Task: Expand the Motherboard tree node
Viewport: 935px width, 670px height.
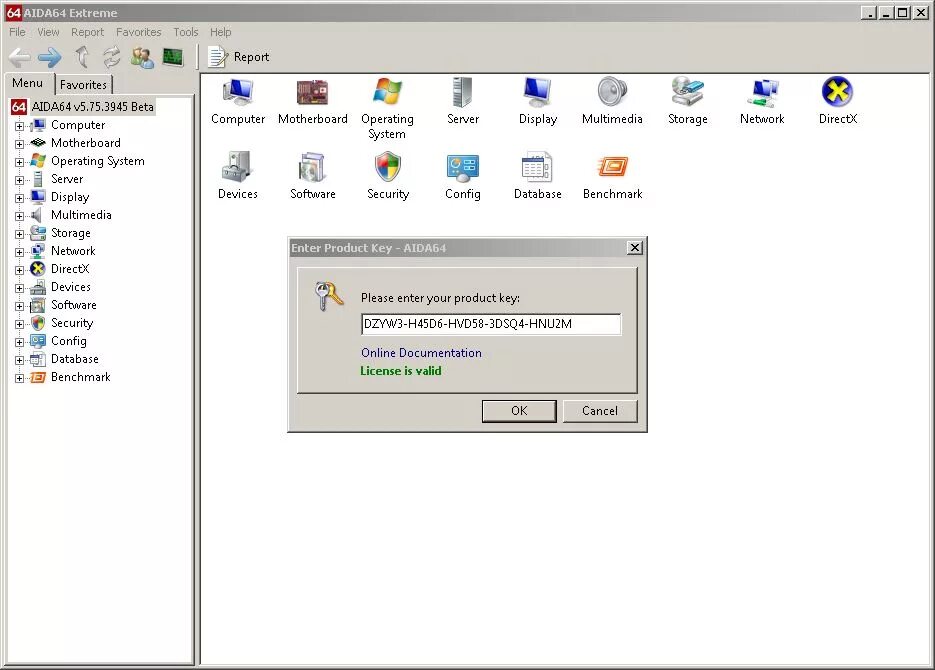Action: pyautogui.click(x=20, y=144)
